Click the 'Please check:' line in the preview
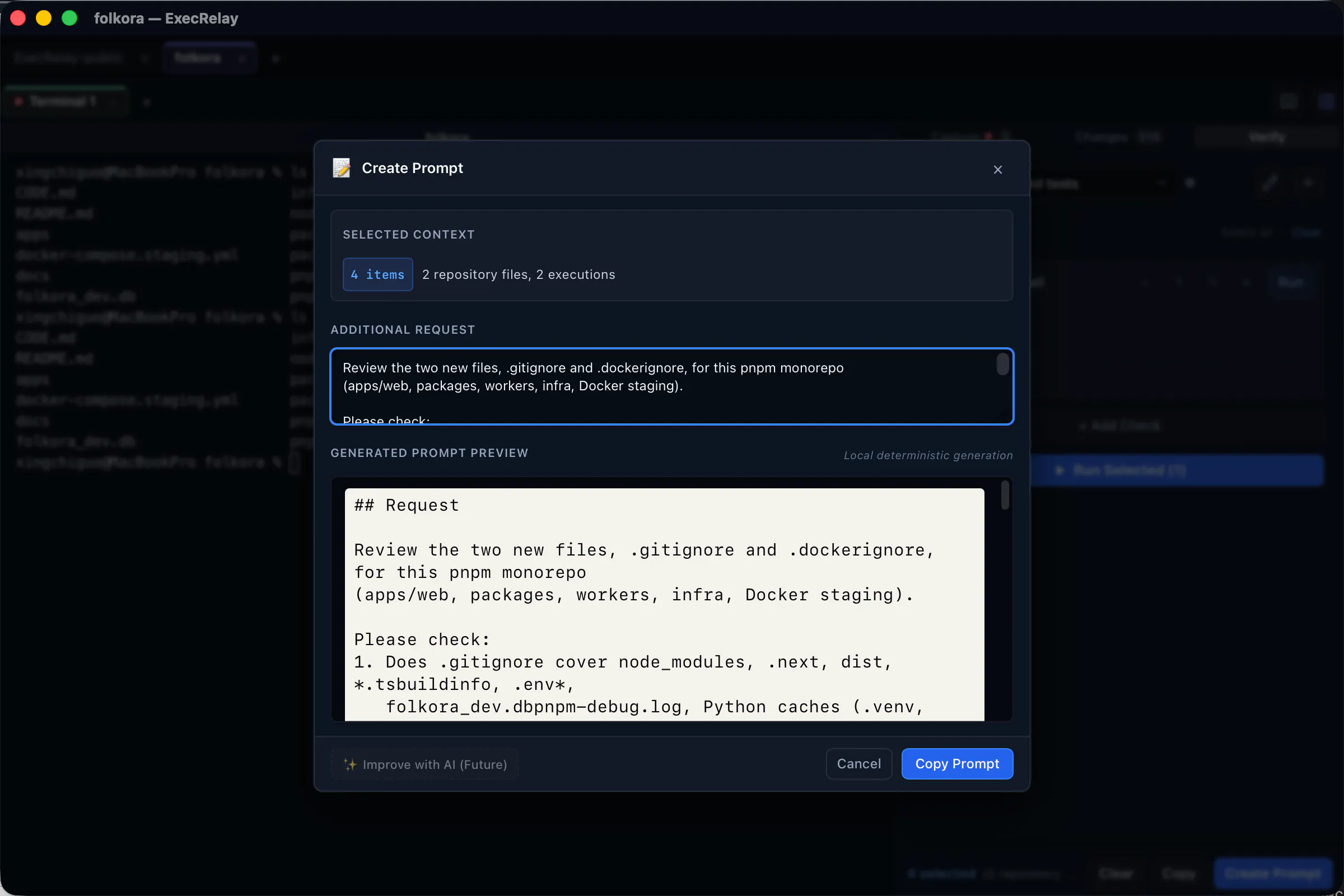The image size is (1344, 896). point(422,640)
